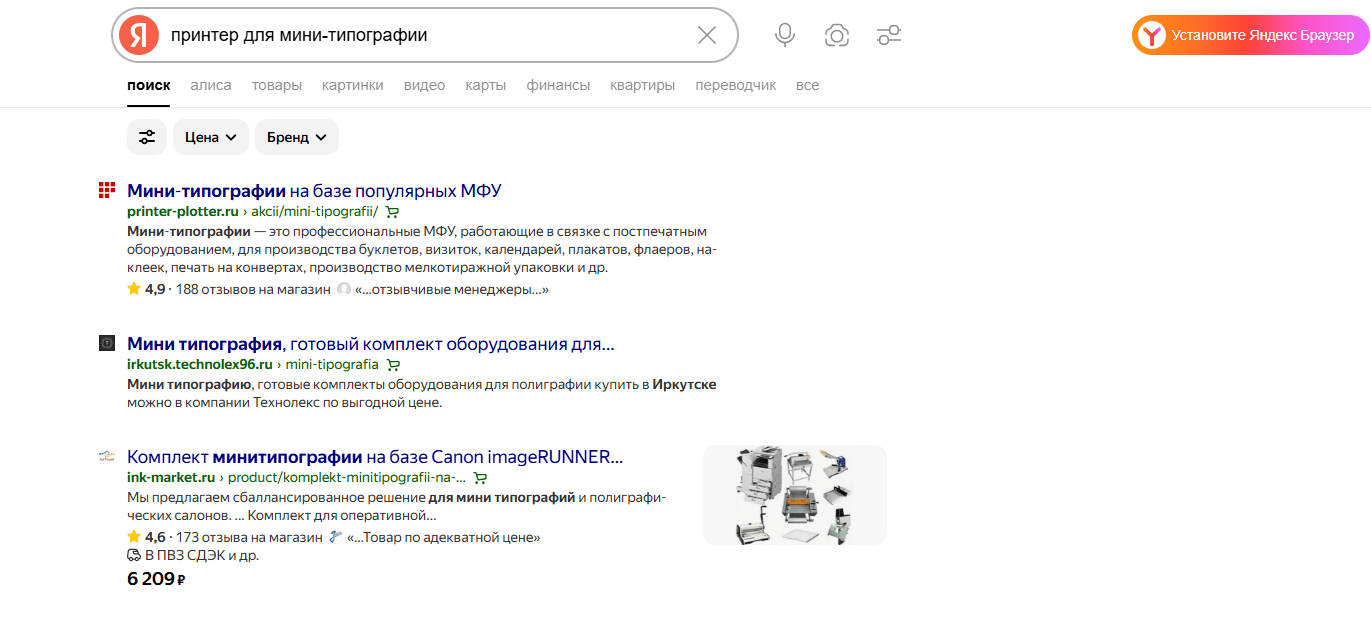Open ink-market.ru domain link
The image size is (1371, 622).
tap(171, 478)
